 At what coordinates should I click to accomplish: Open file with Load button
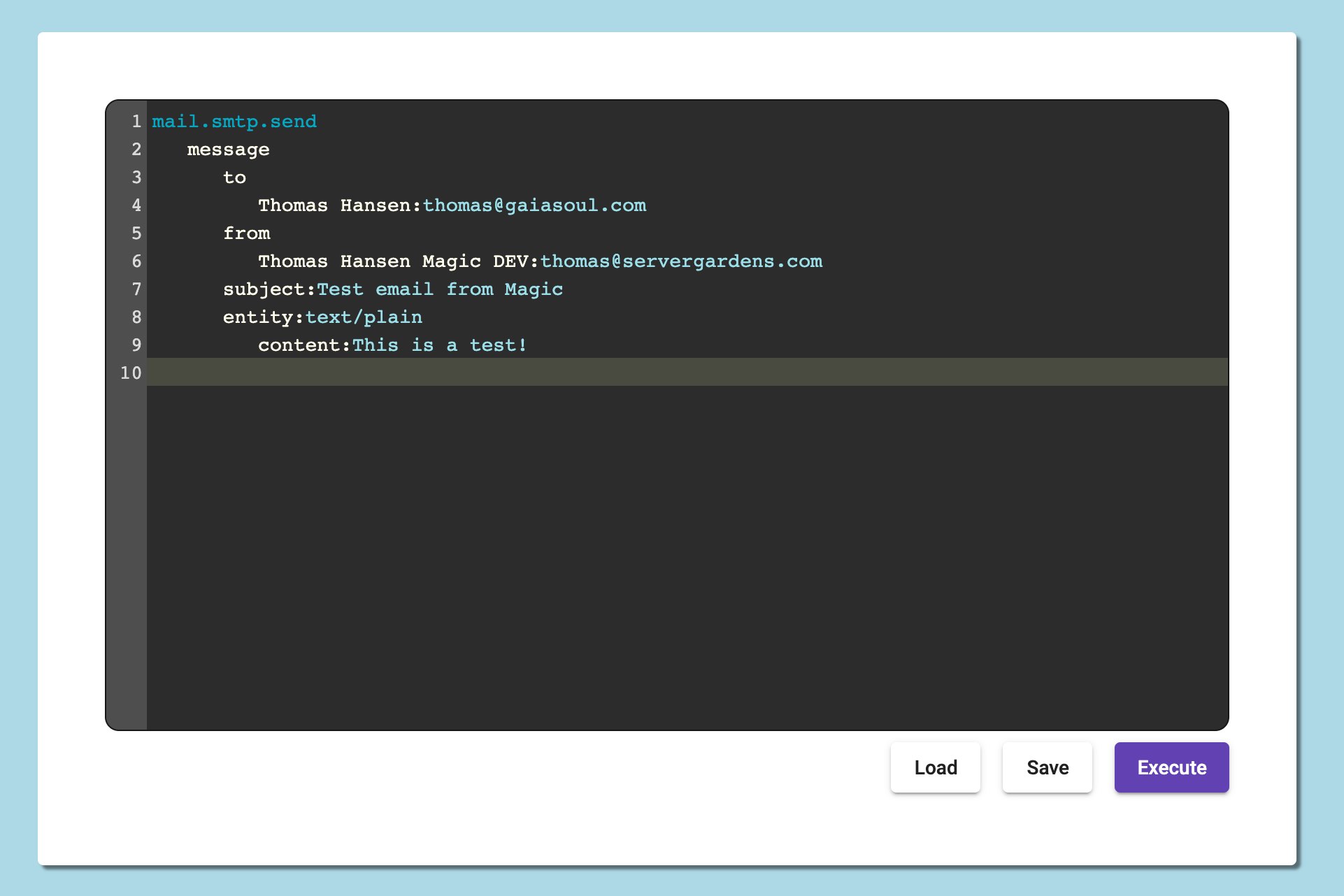click(x=935, y=767)
